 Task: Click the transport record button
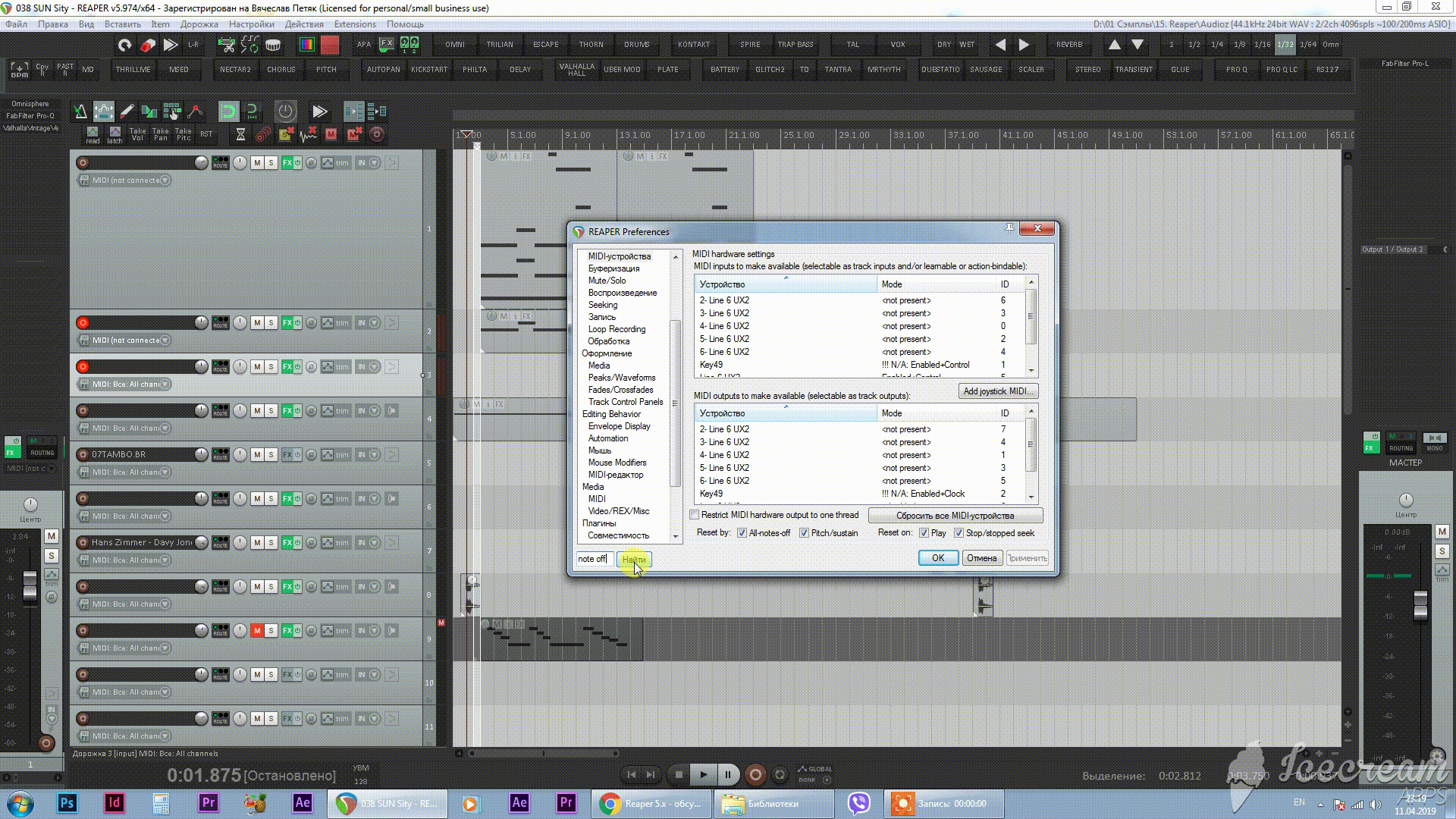pos(755,774)
